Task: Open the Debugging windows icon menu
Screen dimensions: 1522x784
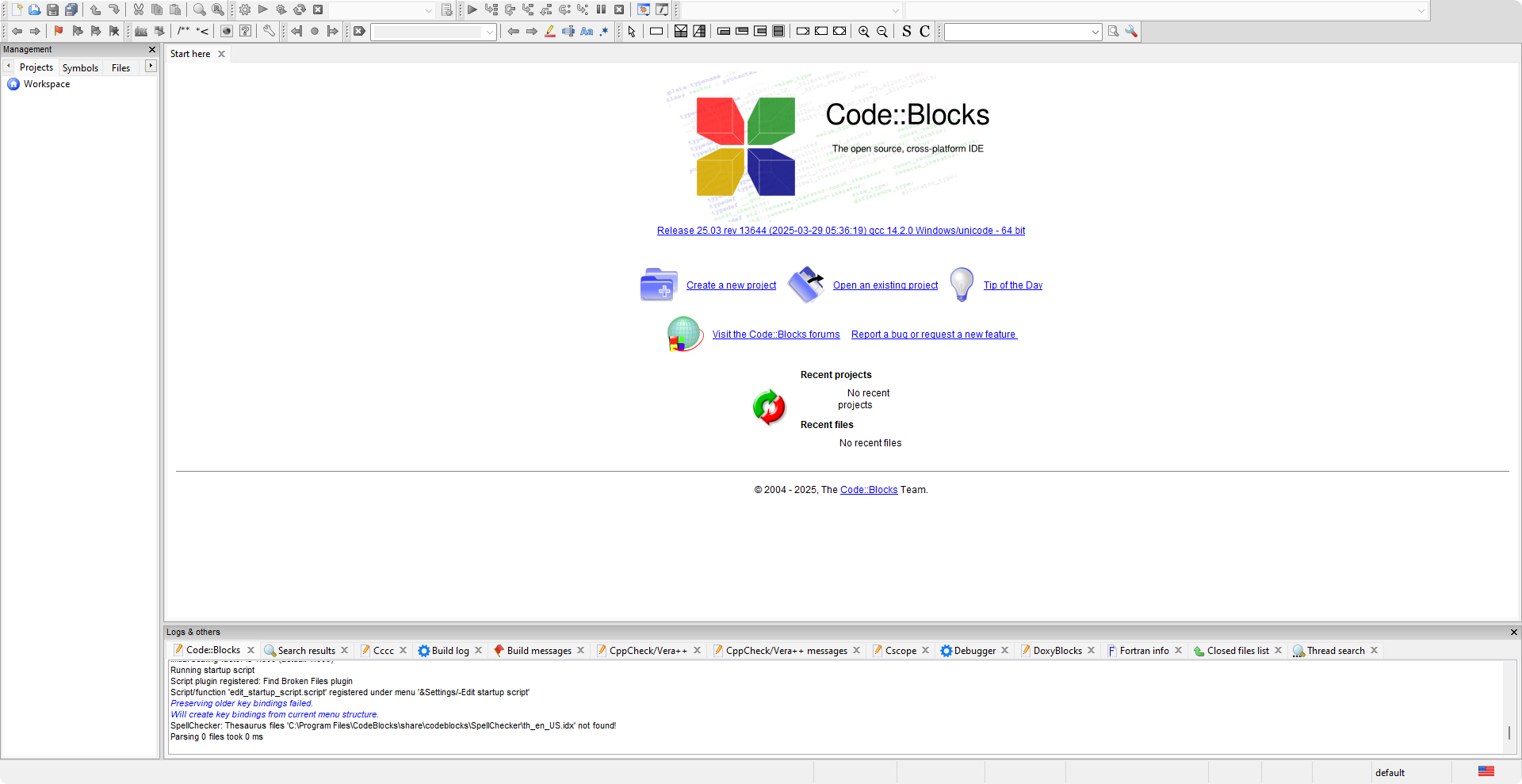Action: (x=644, y=10)
